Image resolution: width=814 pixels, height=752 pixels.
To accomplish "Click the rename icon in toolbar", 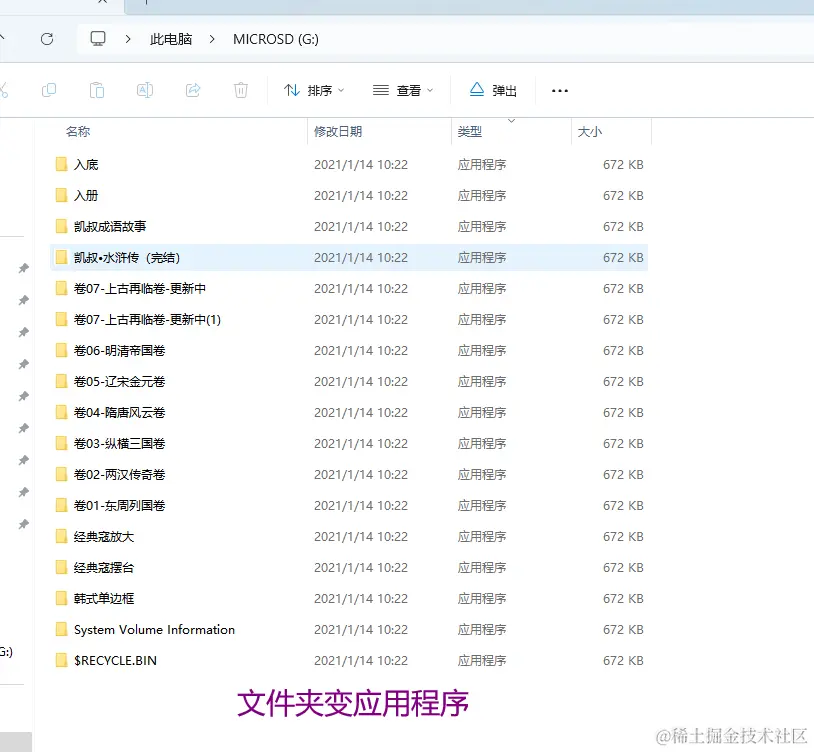I will click(x=145, y=90).
